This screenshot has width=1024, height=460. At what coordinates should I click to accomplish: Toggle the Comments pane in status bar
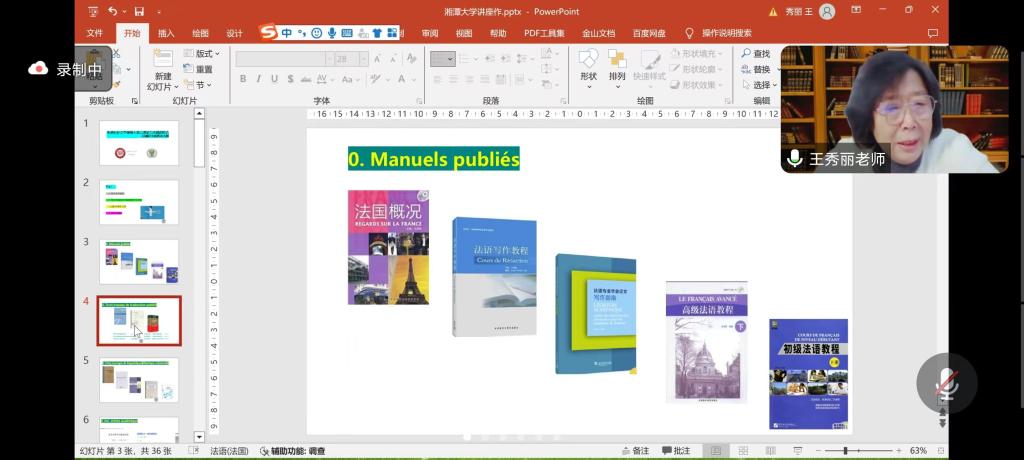click(x=675, y=451)
